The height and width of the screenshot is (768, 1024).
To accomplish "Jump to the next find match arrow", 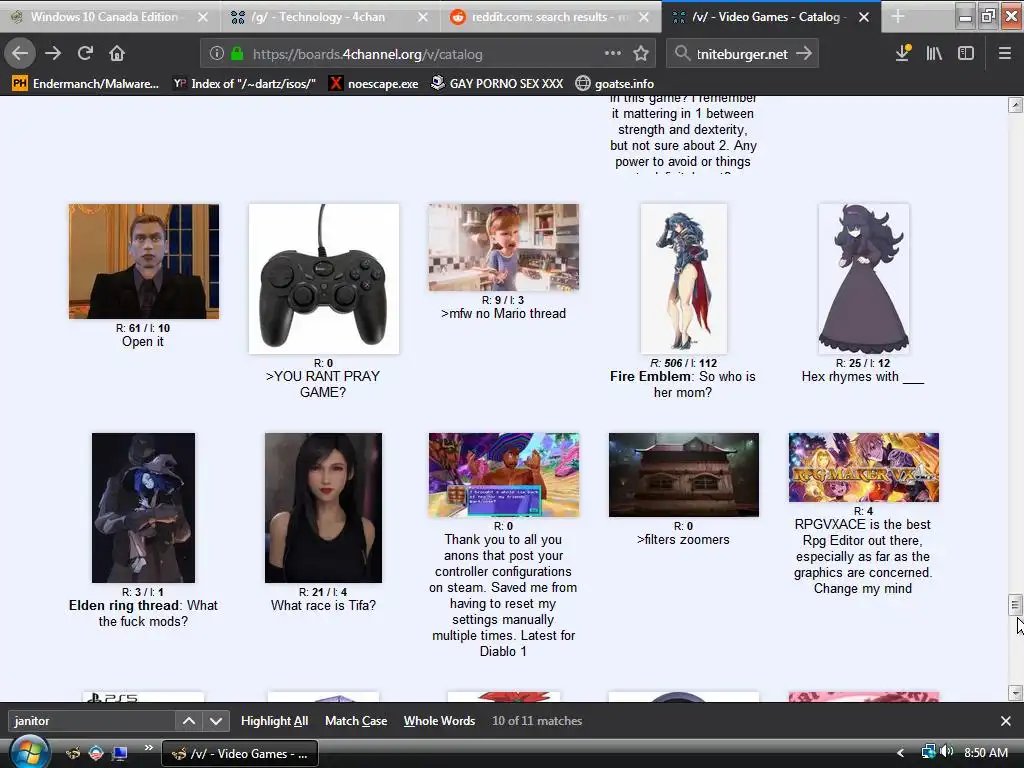I will [x=216, y=721].
